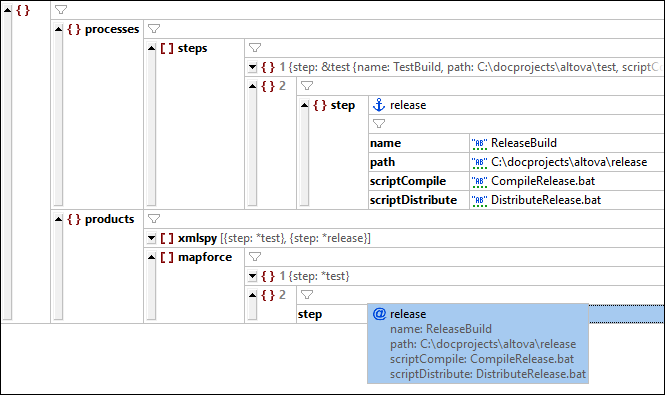This screenshot has width=665, height=395.
Task: Select the scriptDistribute key cell
Action: click(419, 200)
